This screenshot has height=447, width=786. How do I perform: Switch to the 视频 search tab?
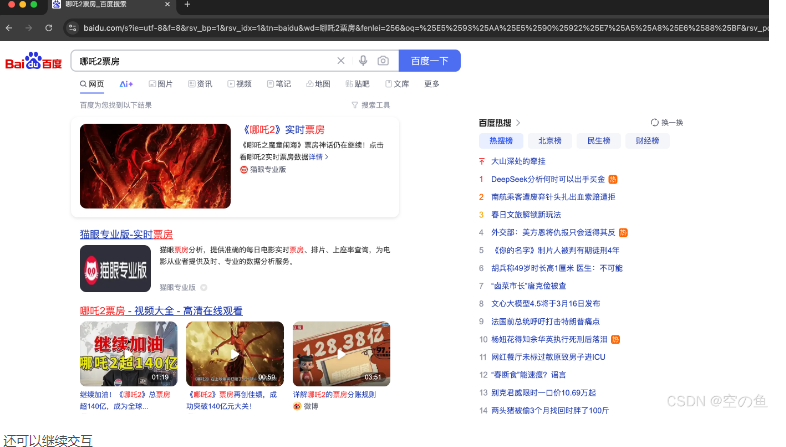238,84
